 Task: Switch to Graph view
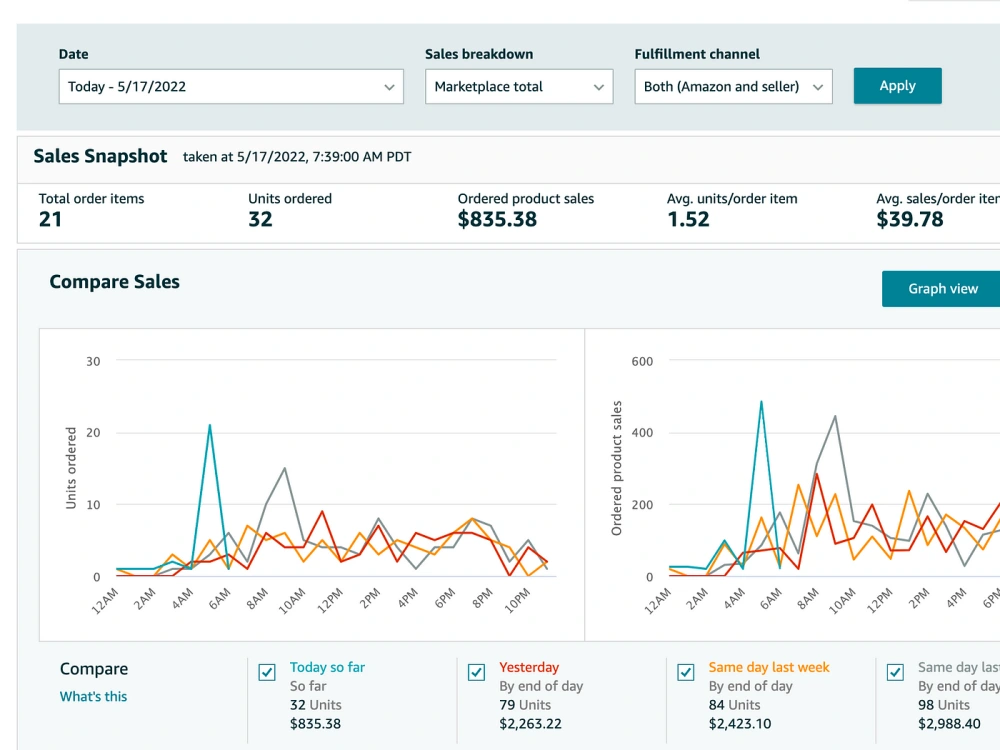[x=943, y=289]
